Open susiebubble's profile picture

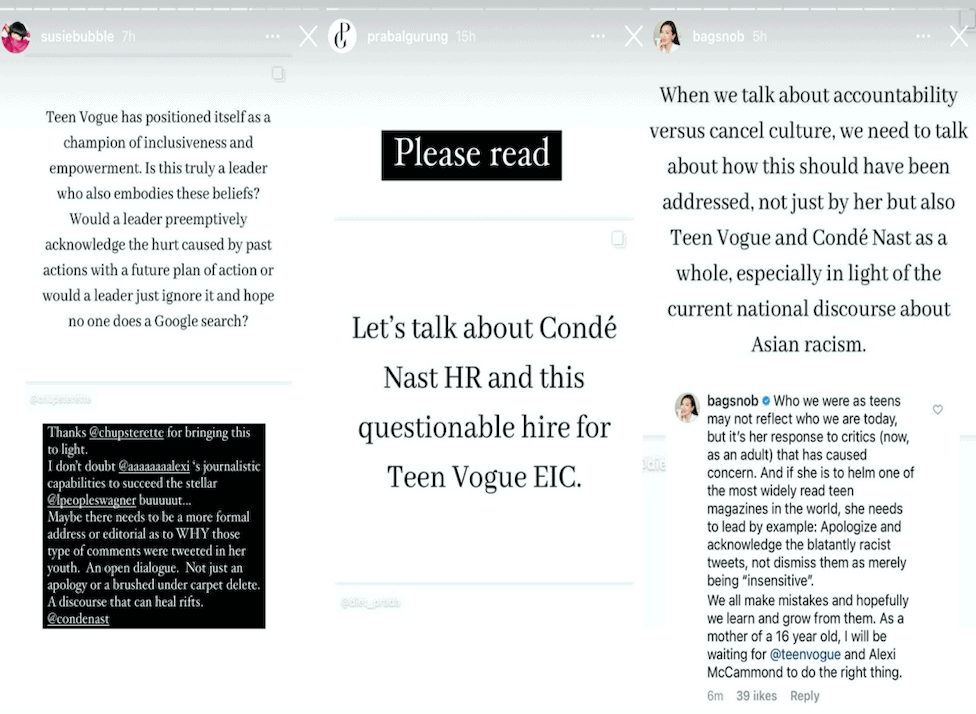(16, 37)
